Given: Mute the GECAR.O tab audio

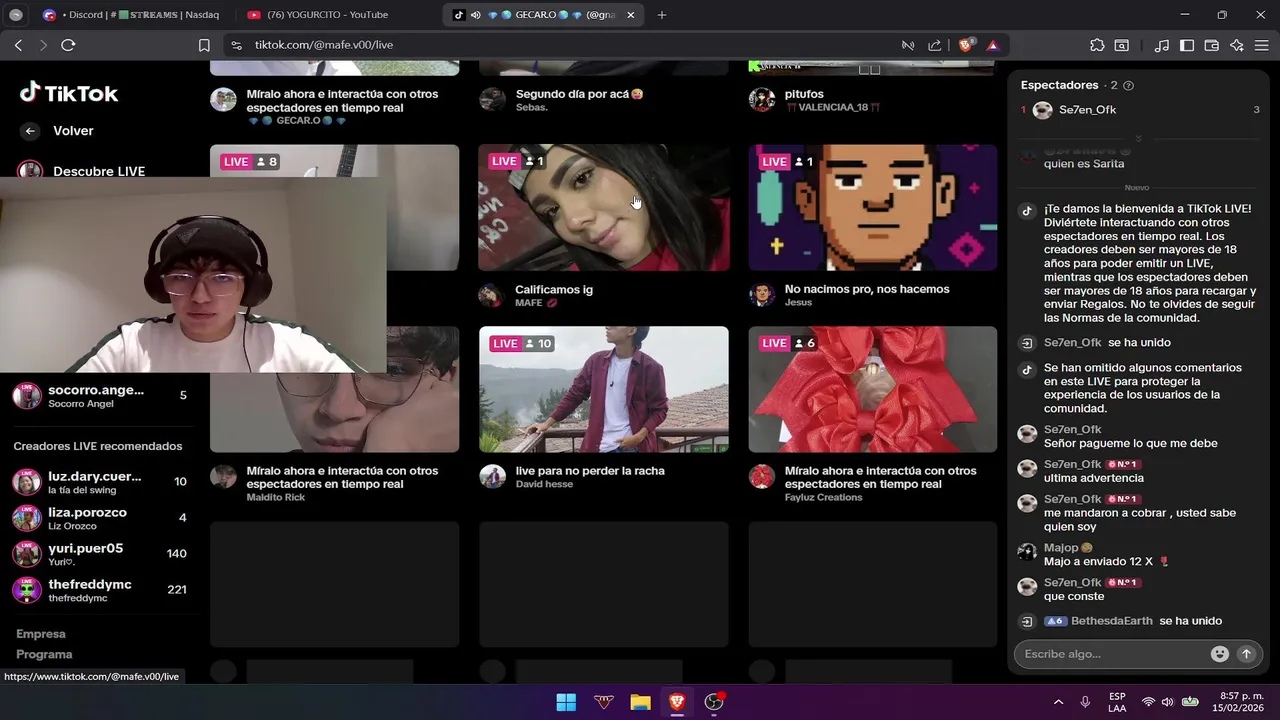Looking at the screenshot, I should pos(475,15).
